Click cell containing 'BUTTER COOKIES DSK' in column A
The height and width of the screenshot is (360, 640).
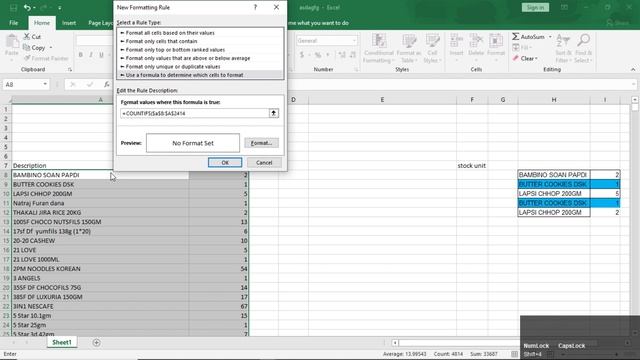tap(100, 184)
